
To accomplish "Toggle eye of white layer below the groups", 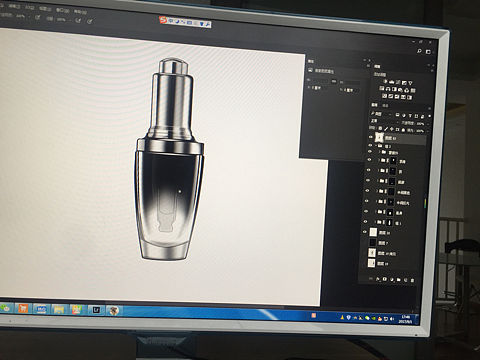I will [365, 232].
